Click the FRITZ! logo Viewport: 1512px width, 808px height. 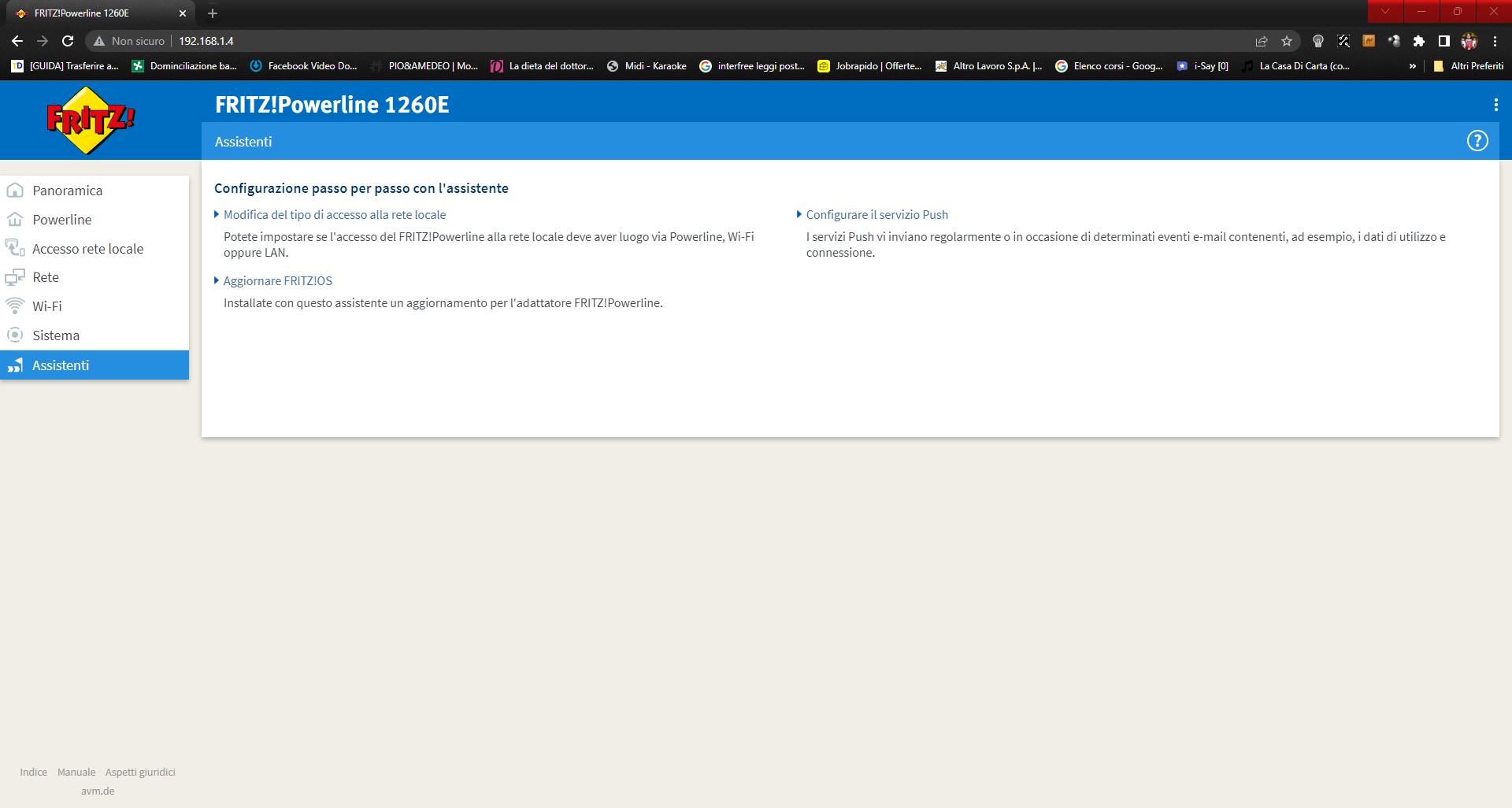pos(91,120)
